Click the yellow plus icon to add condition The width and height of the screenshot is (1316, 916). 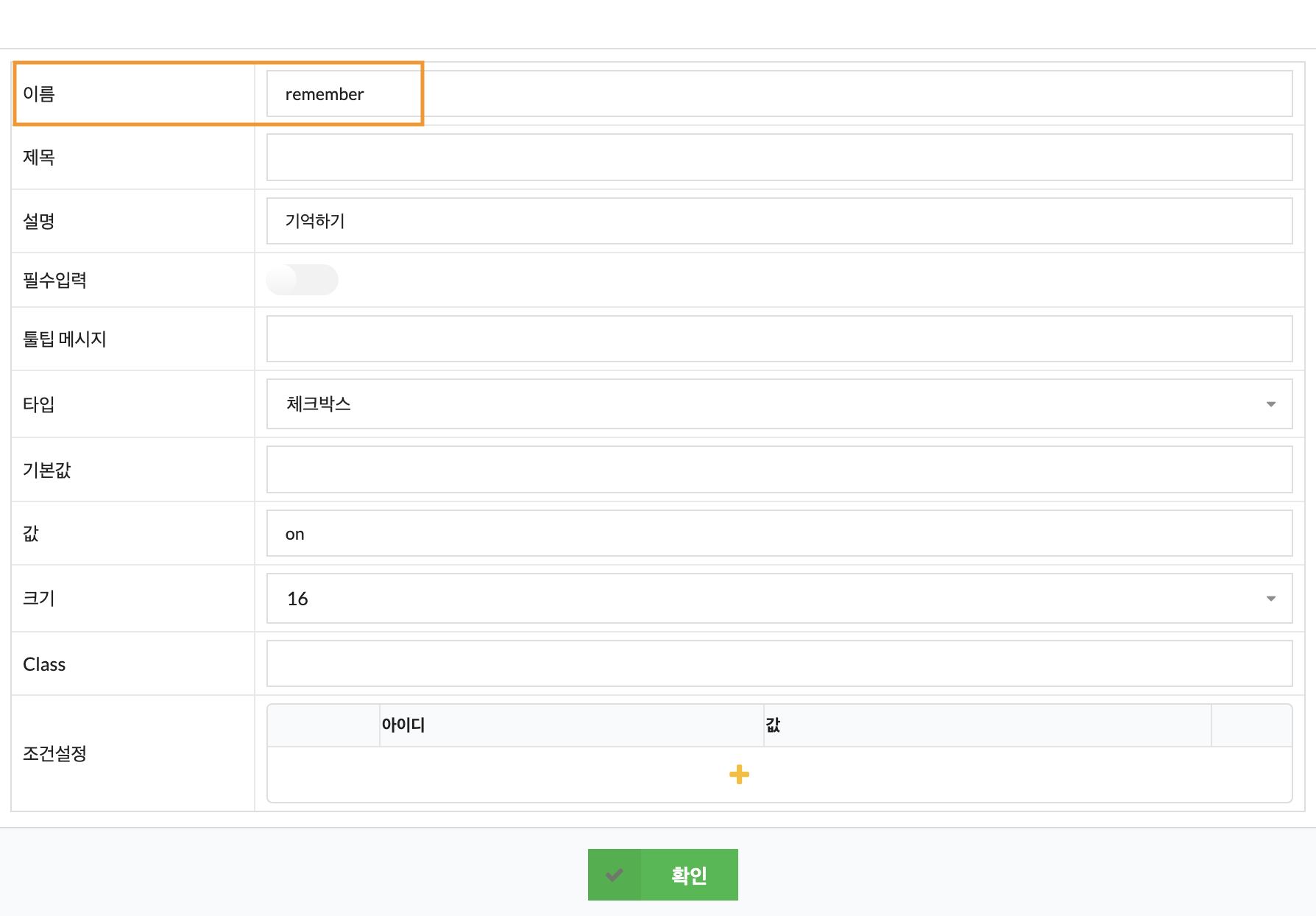(739, 775)
